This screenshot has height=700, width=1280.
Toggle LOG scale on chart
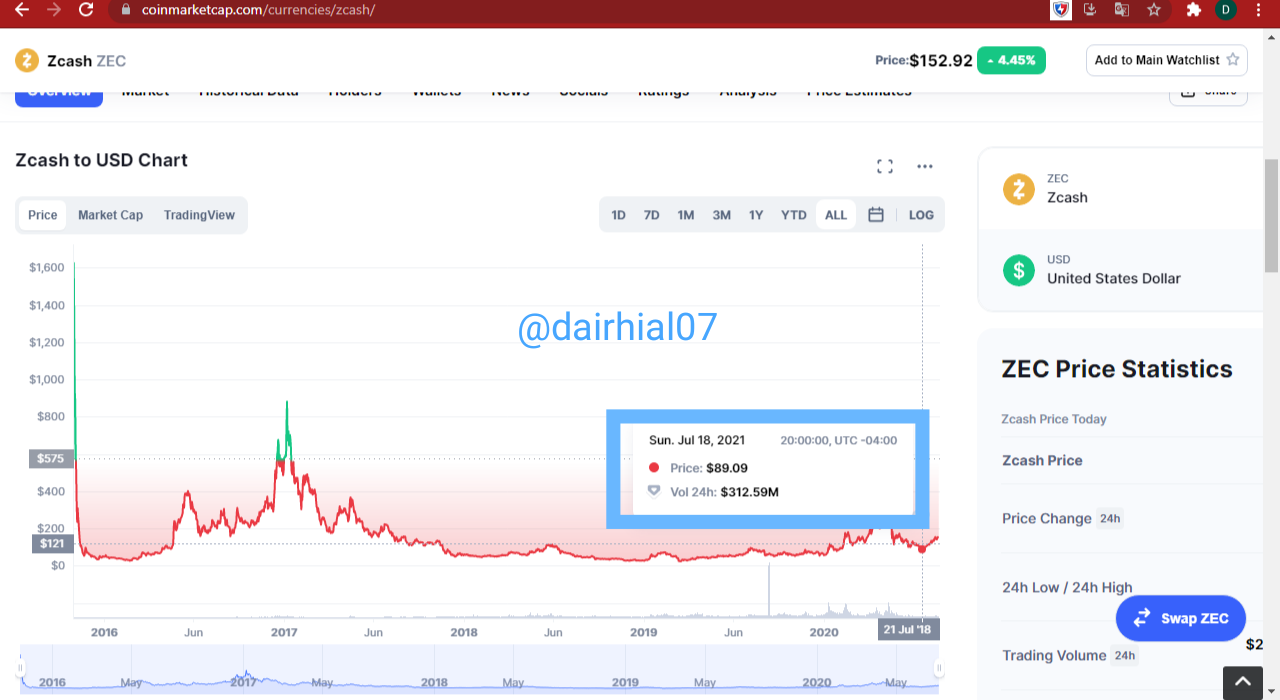point(921,215)
